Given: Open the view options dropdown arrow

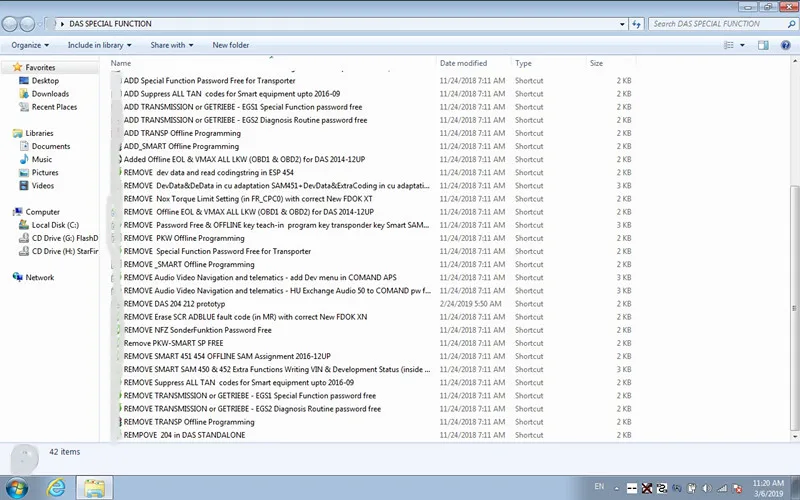Looking at the screenshot, I should (x=742, y=45).
